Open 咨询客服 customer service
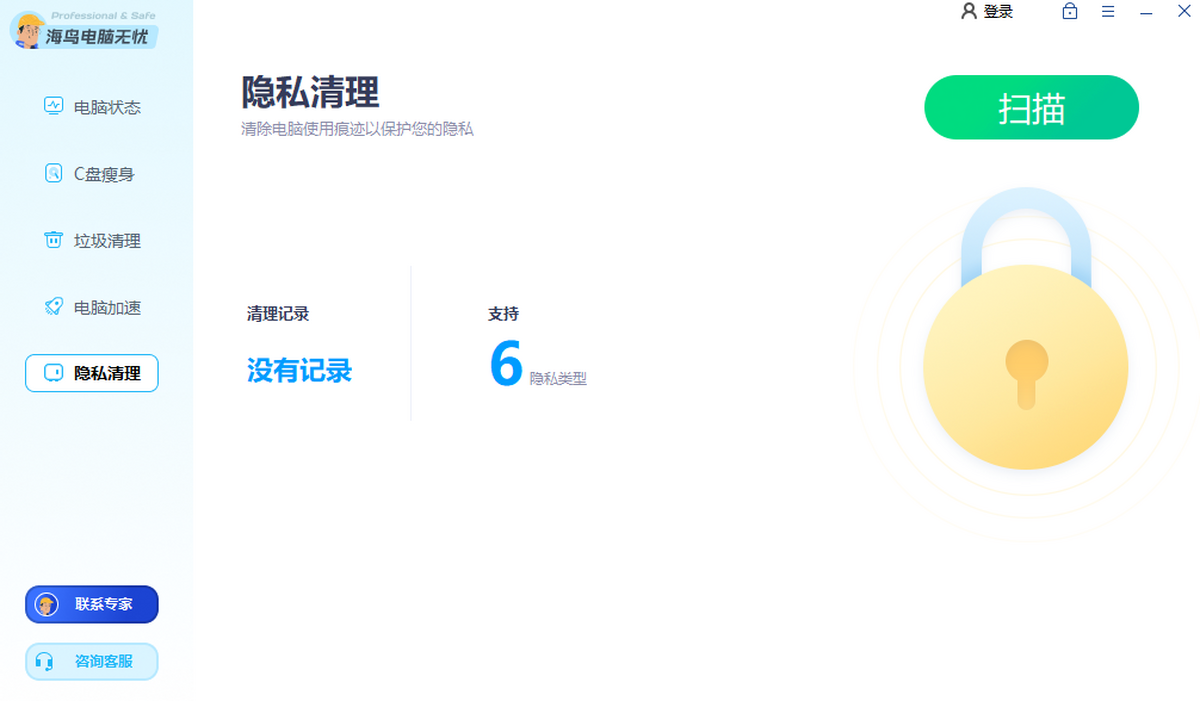Viewport: 1200px width, 701px height. point(92,661)
